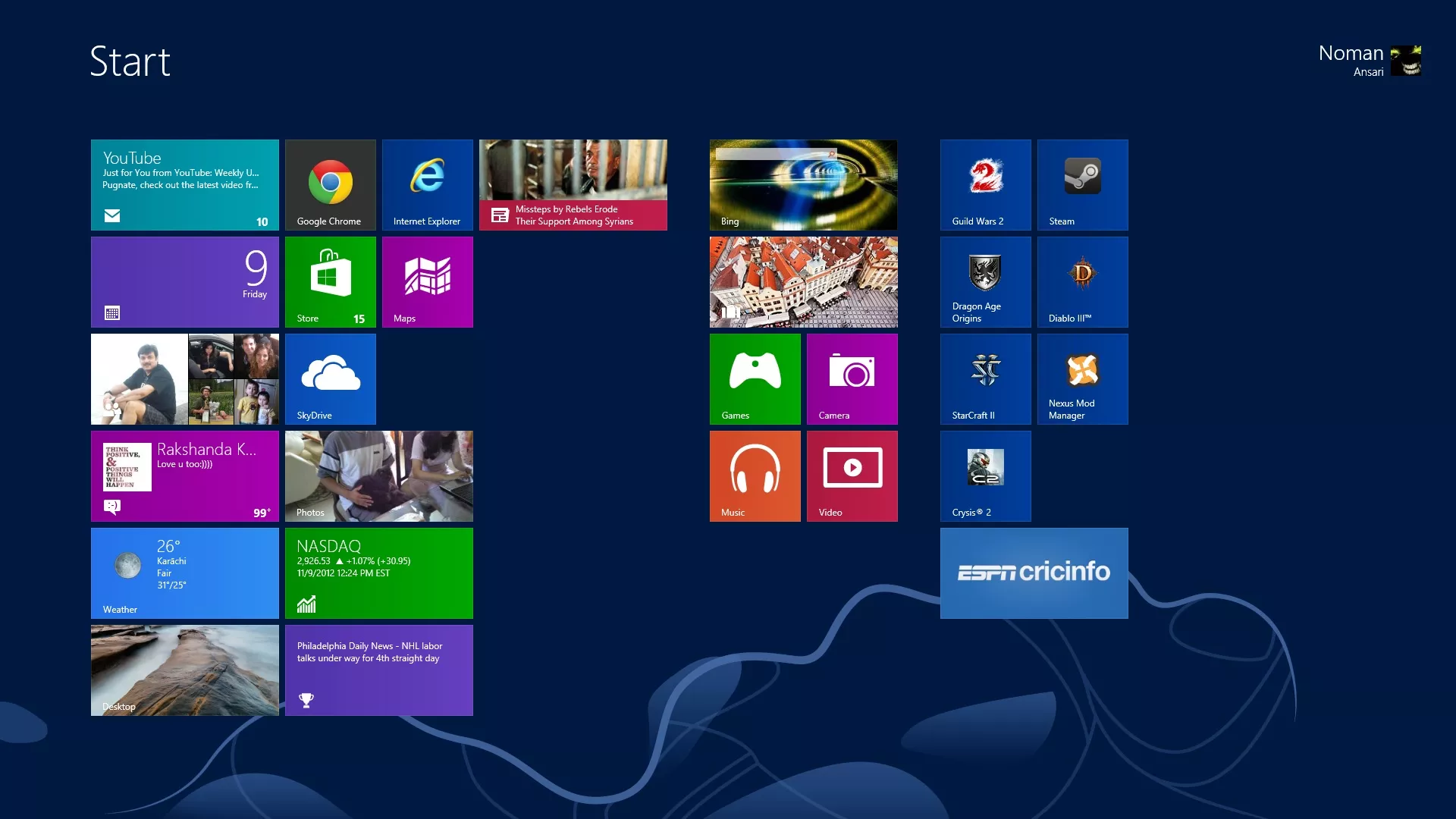Open the Photos tile
This screenshot has width=1456, height=819.
(x=379, y=476)
